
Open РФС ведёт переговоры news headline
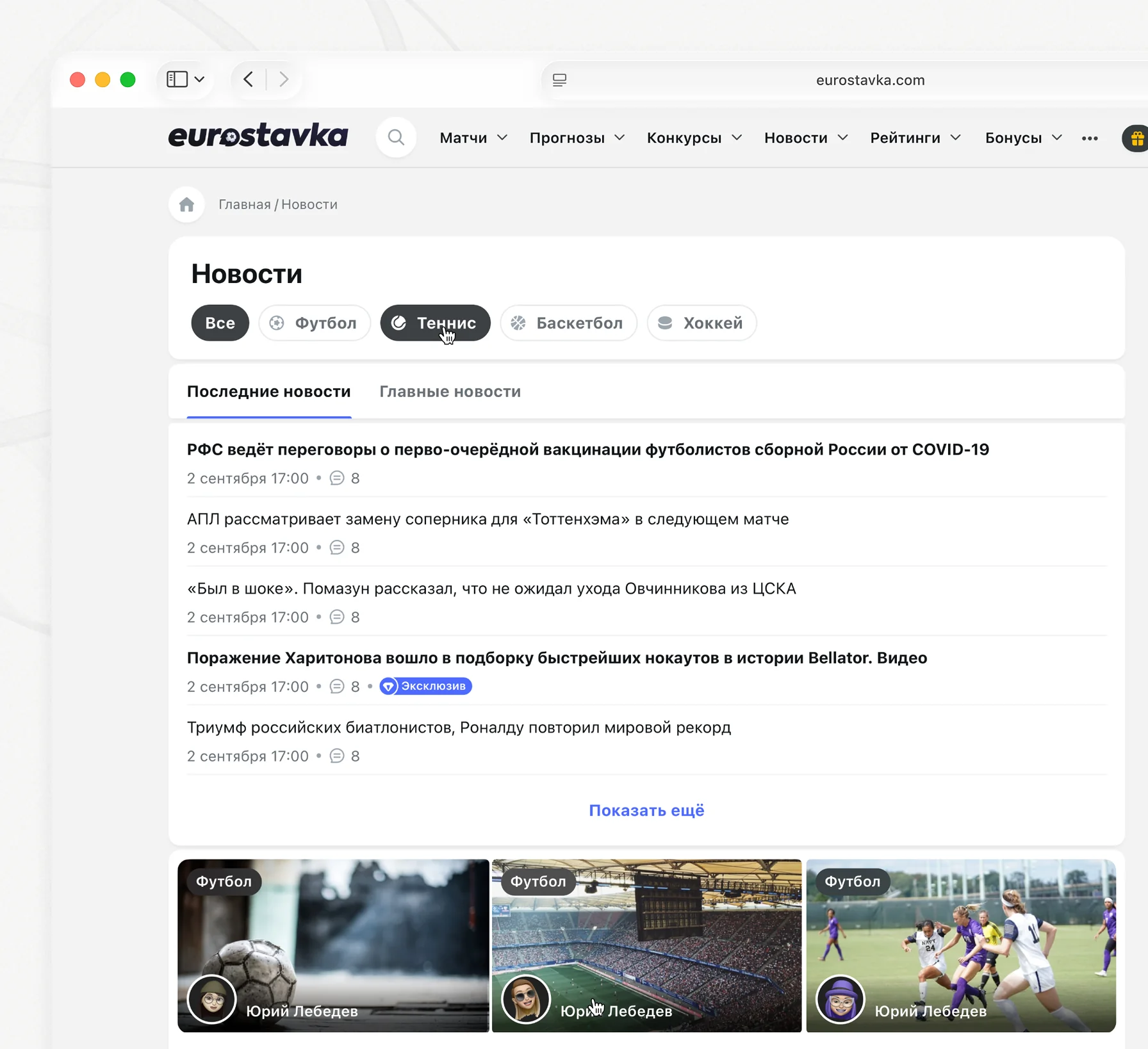(588, 450)
